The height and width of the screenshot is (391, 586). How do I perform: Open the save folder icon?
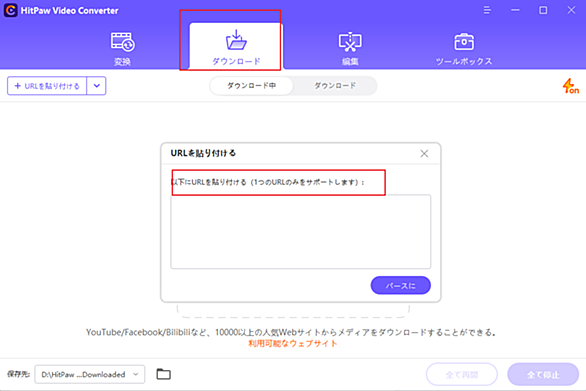coord(163,374)
